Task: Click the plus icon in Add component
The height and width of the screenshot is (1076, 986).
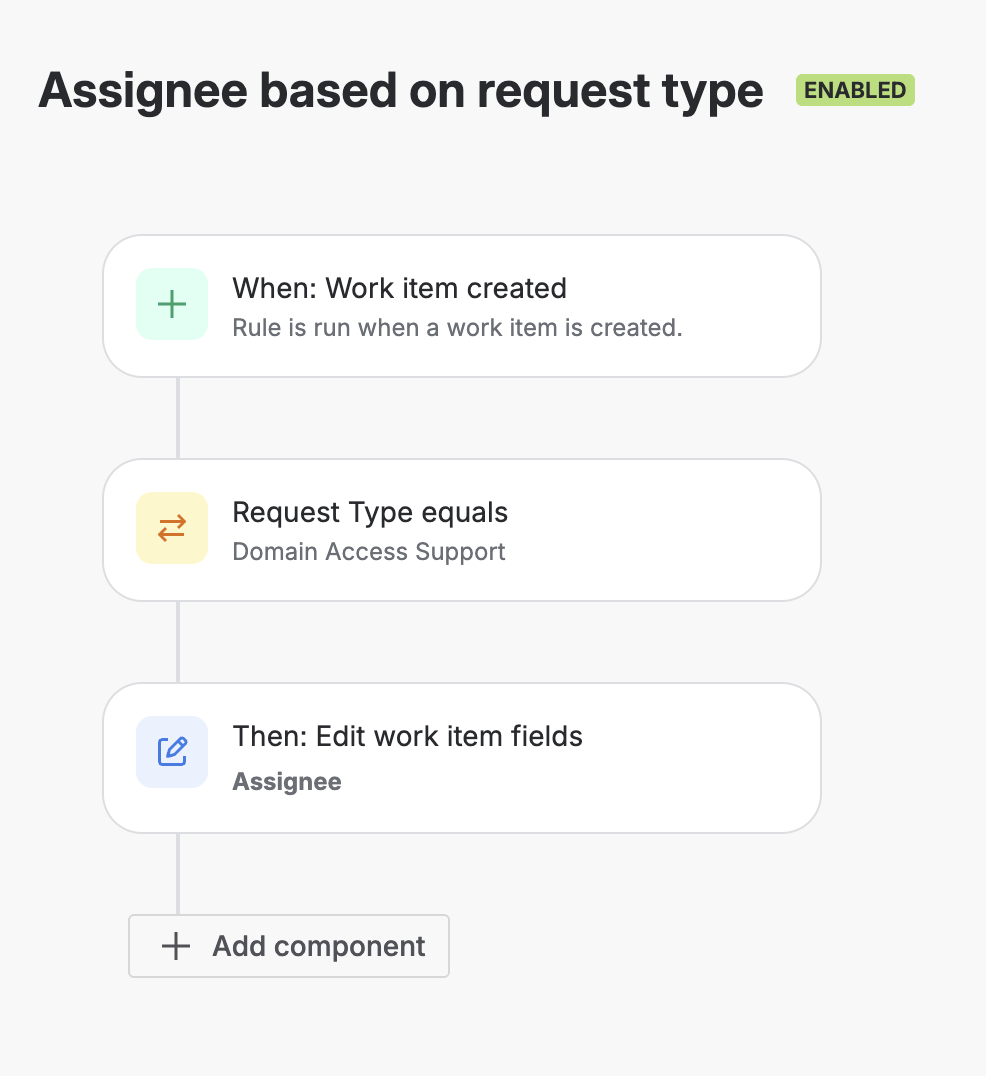Action: click(176, 946)
